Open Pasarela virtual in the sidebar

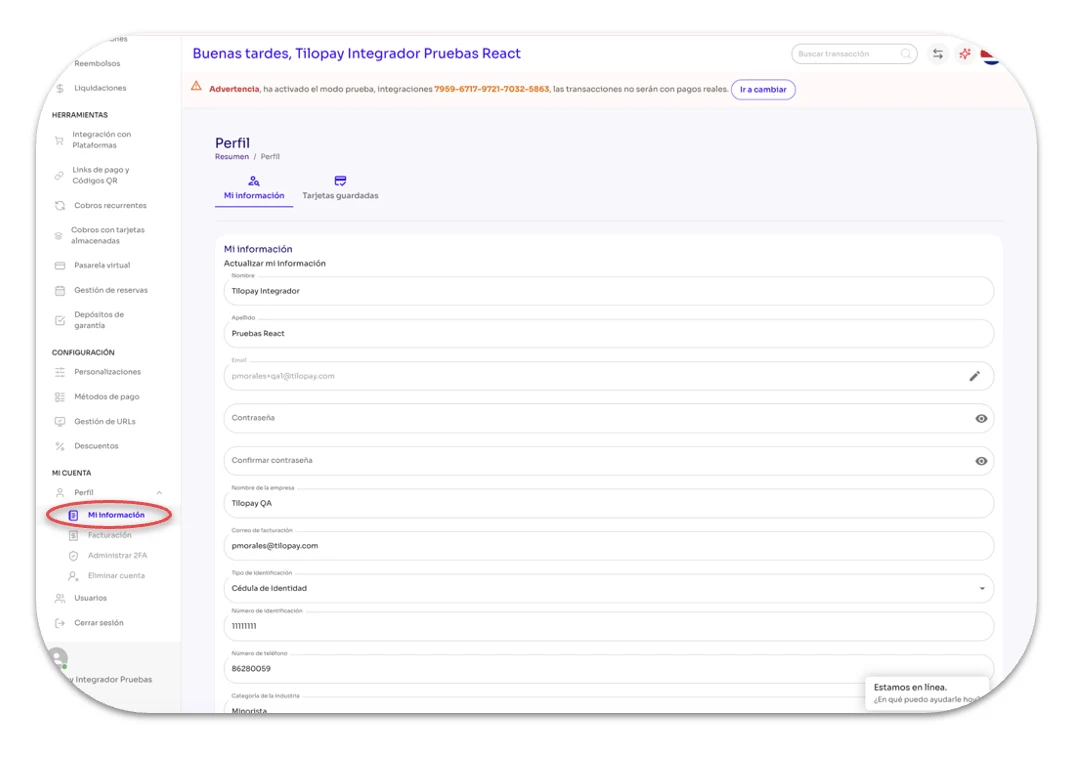click(x=102, y=265)
